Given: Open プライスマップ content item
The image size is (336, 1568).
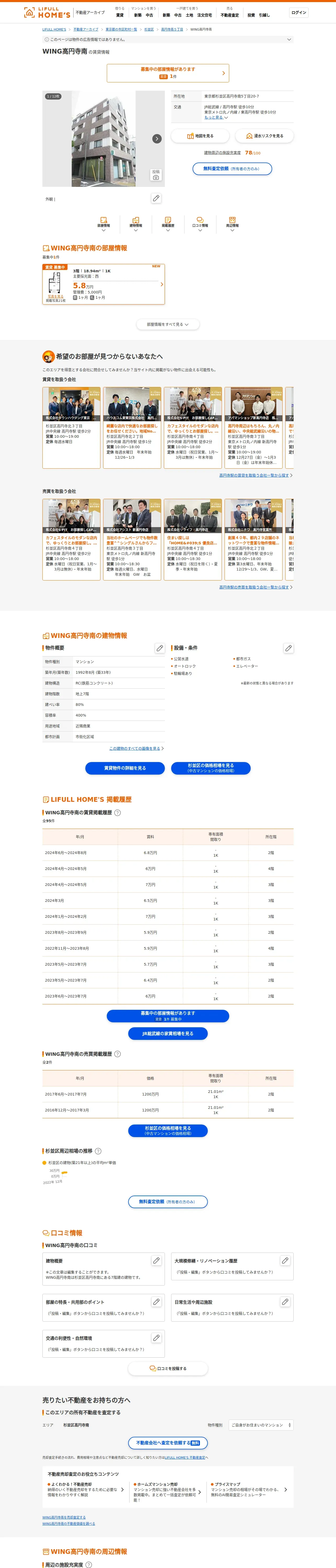Looking at the screenshot, I should [x=249, y=1490].
